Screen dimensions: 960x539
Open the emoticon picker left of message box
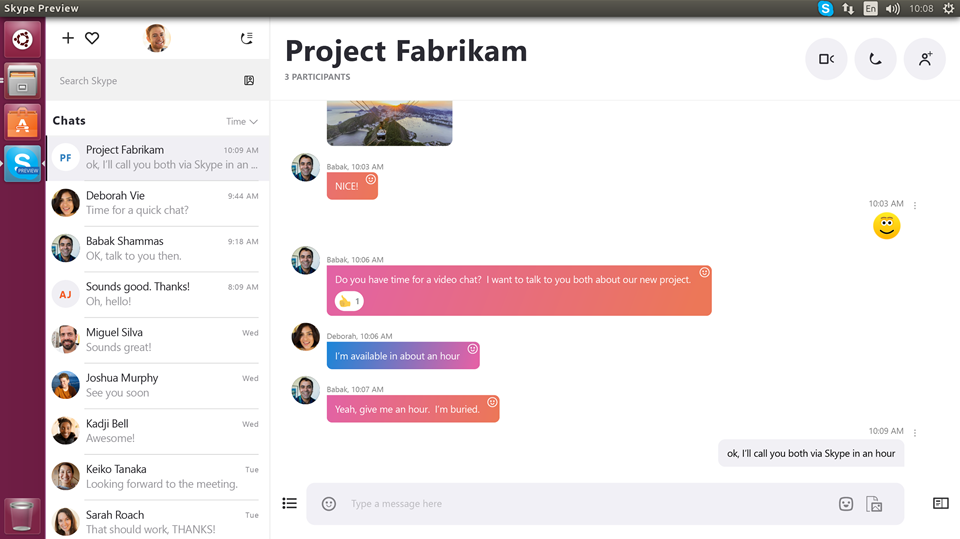[x=329, y=503]
